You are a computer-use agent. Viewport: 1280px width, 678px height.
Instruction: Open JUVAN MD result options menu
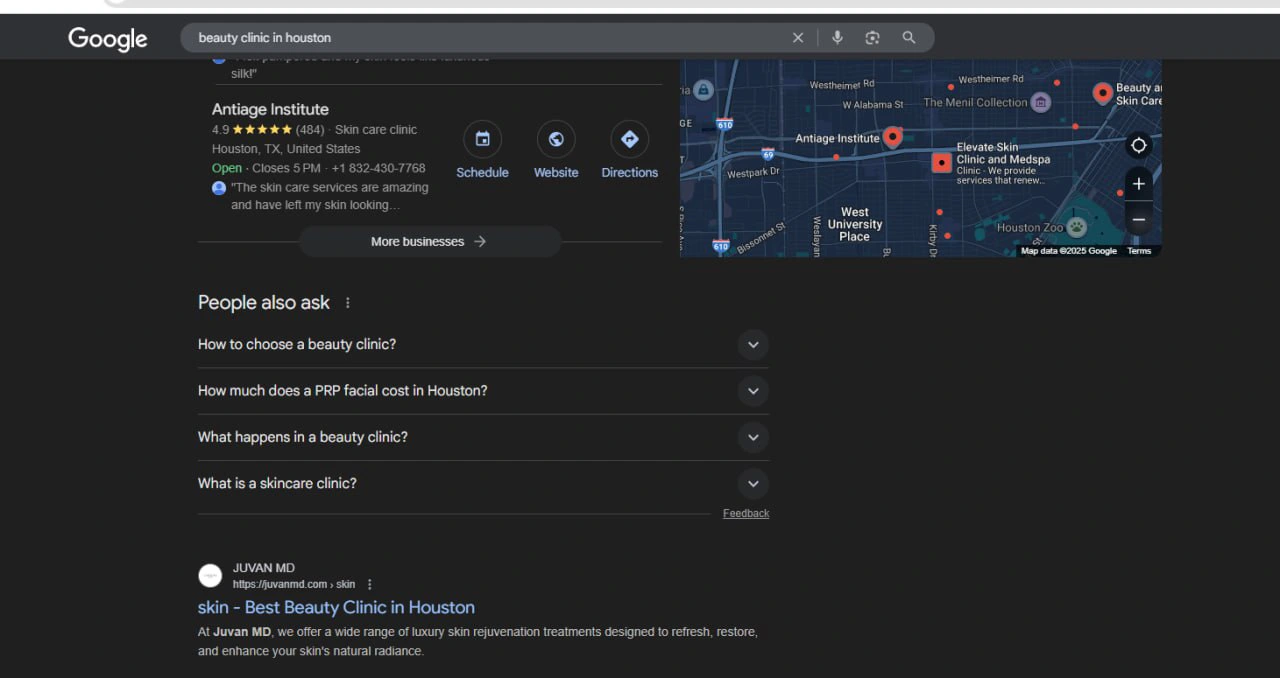[369, 584]
